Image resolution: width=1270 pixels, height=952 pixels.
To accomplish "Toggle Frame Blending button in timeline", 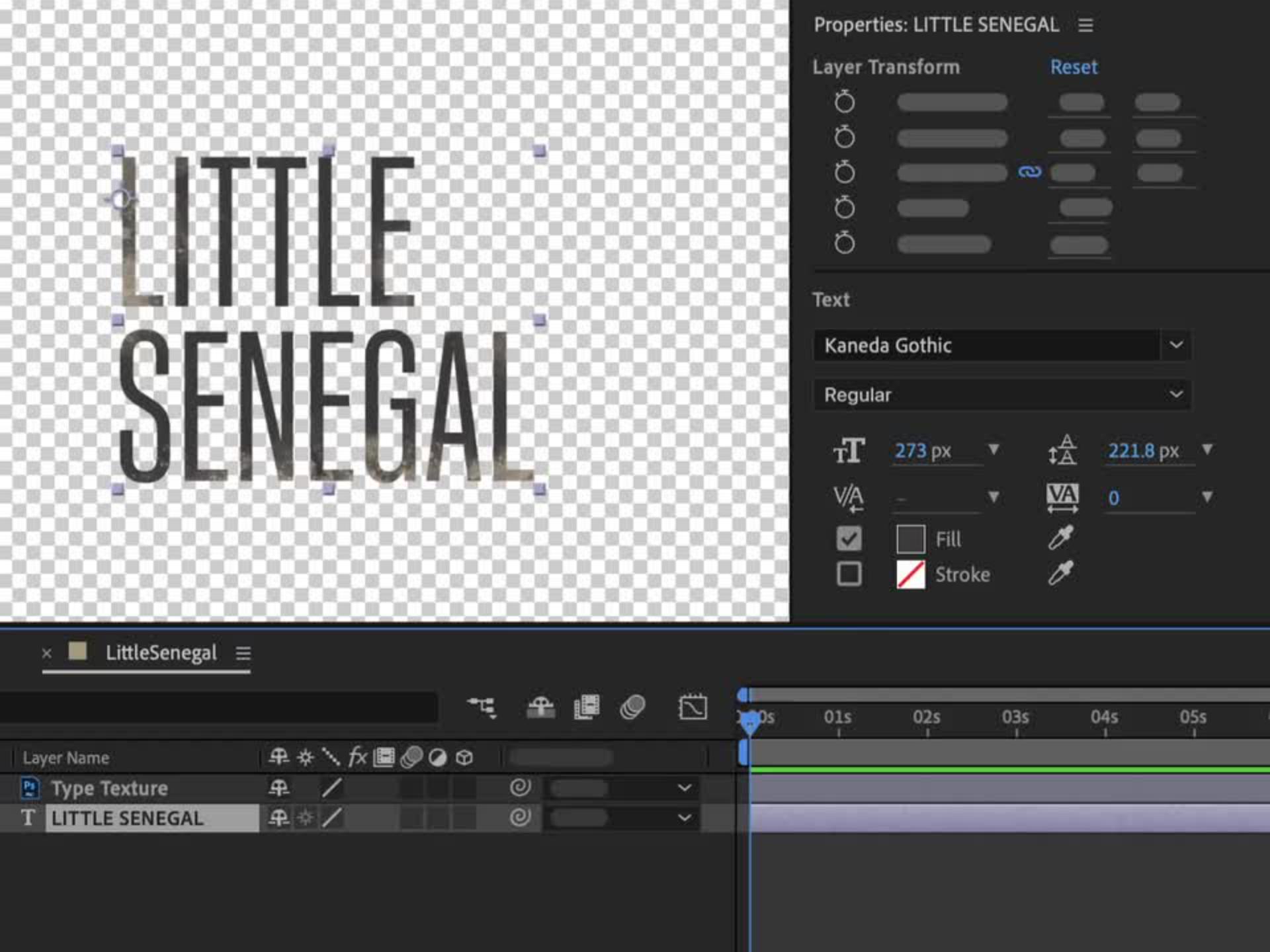I will coord(586,707).
